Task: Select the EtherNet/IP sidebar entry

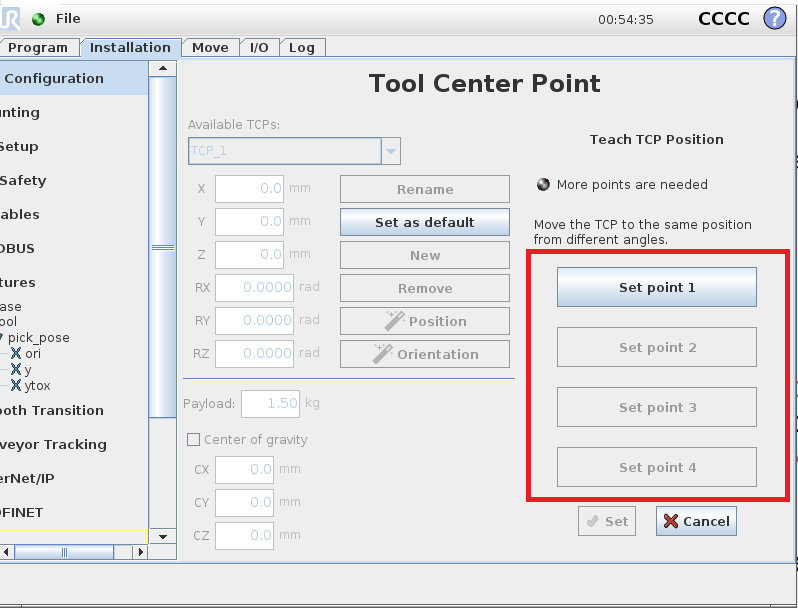Action: pyautogui.click(x=74, y=479)
